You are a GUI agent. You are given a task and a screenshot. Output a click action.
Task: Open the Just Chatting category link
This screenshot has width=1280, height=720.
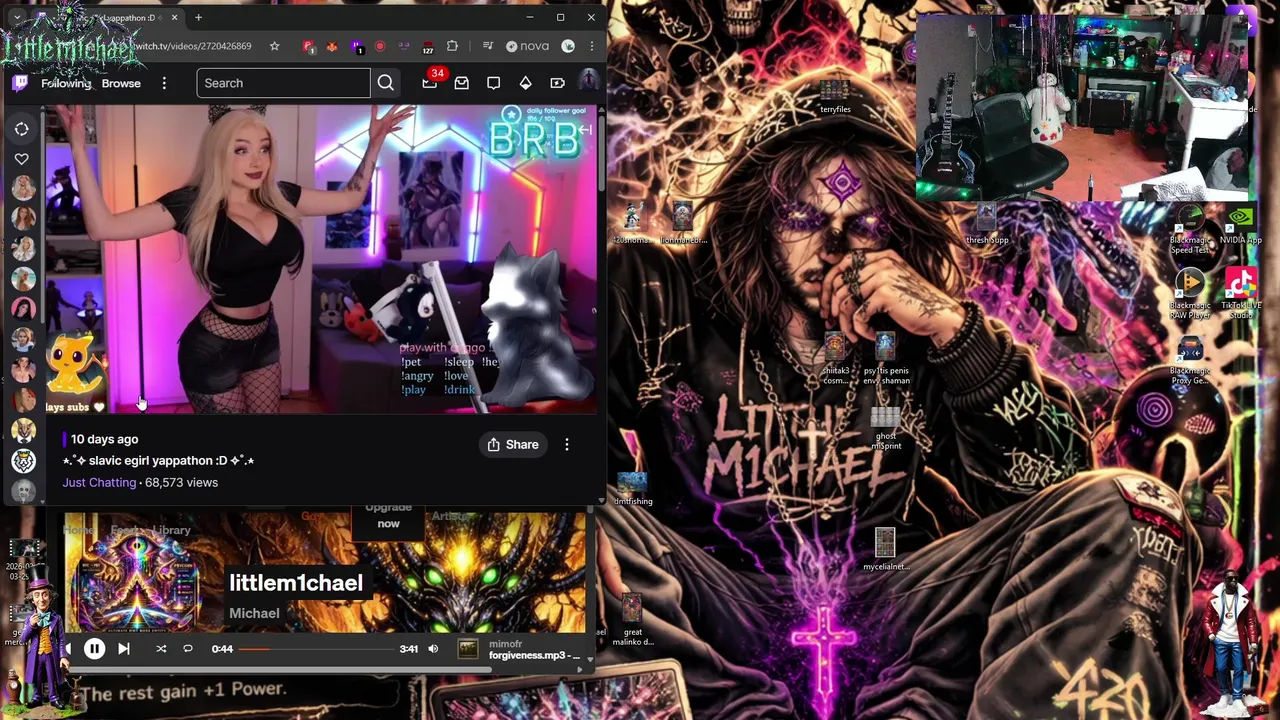[99, 482]
